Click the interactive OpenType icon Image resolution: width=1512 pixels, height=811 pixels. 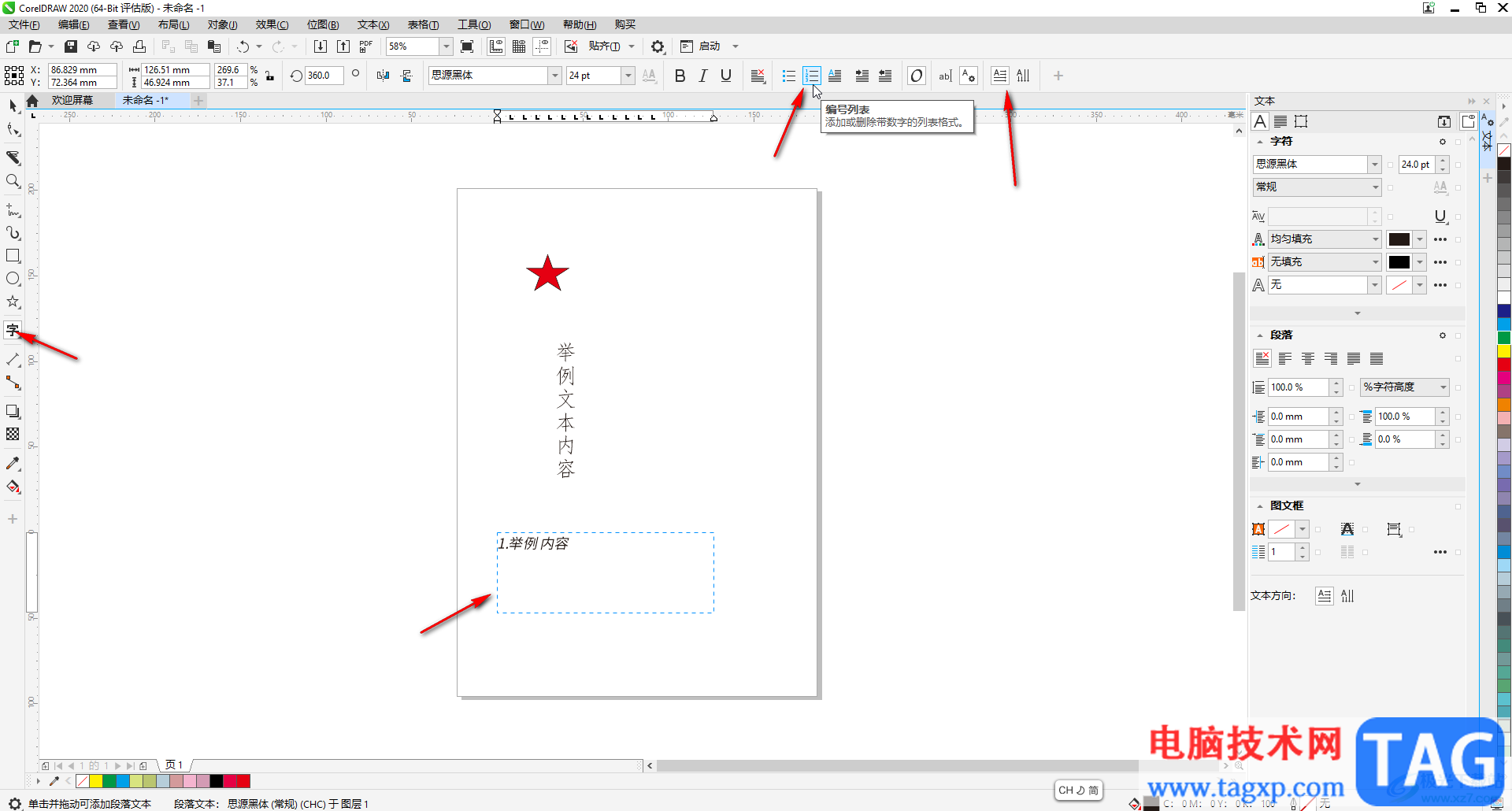tap(917, 76)
